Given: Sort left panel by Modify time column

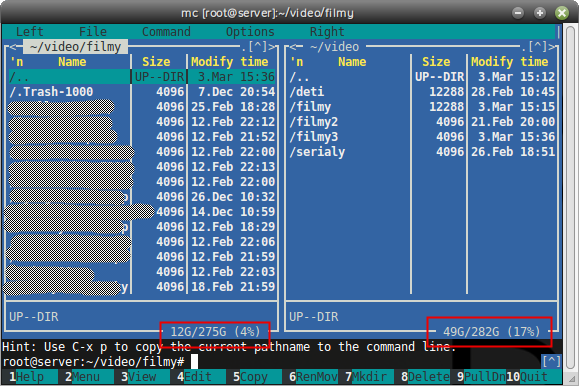Looking at the screenshot, I should (230, 62).
